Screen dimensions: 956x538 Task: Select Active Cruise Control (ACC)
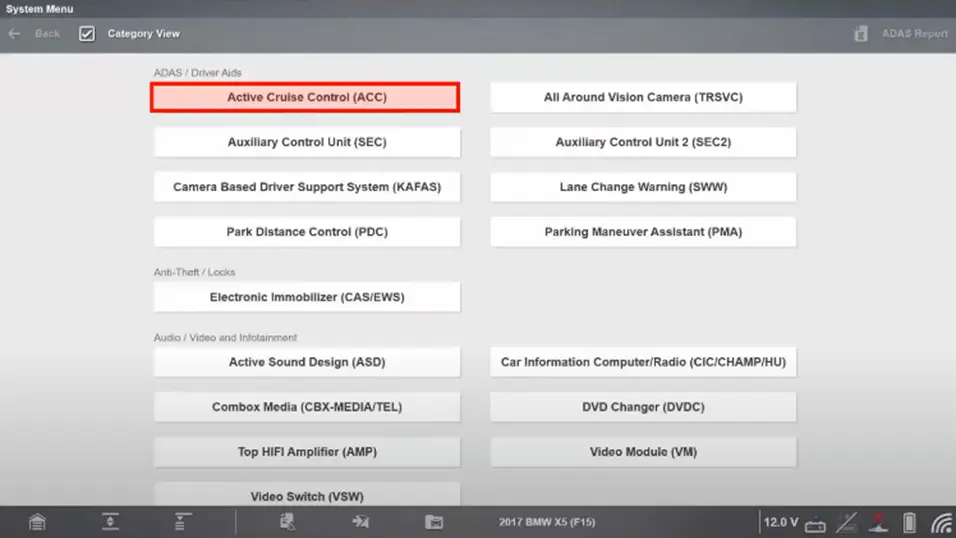306,98
